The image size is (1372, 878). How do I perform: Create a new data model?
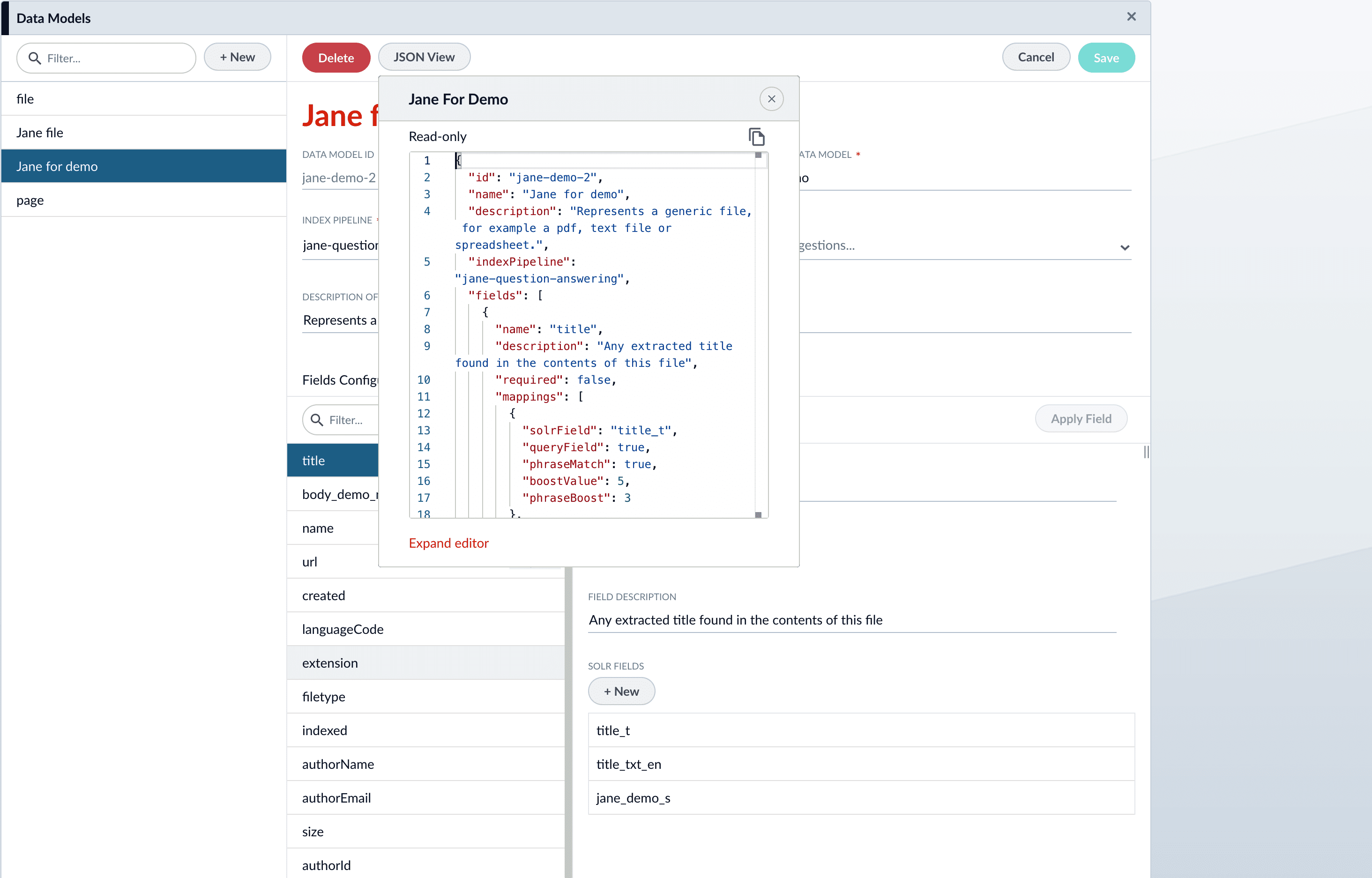237,56
